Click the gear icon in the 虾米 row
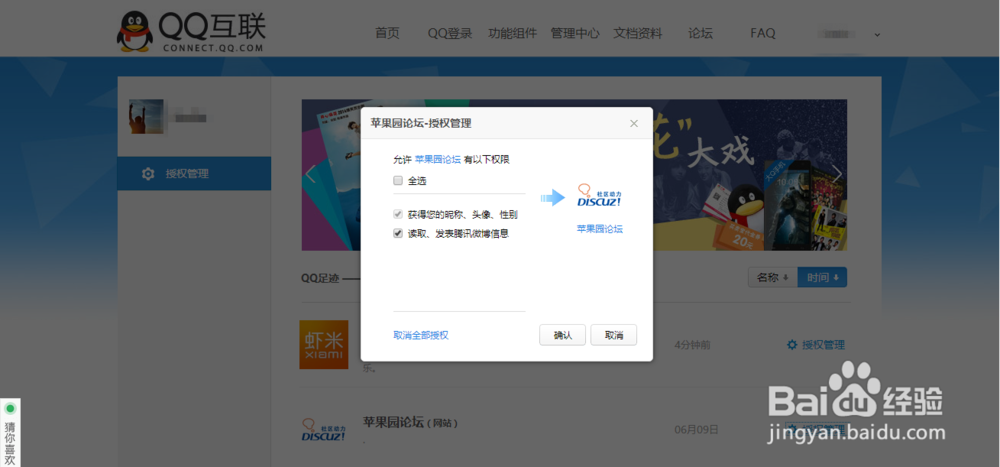1000x467 pixels. click(792, 345)
